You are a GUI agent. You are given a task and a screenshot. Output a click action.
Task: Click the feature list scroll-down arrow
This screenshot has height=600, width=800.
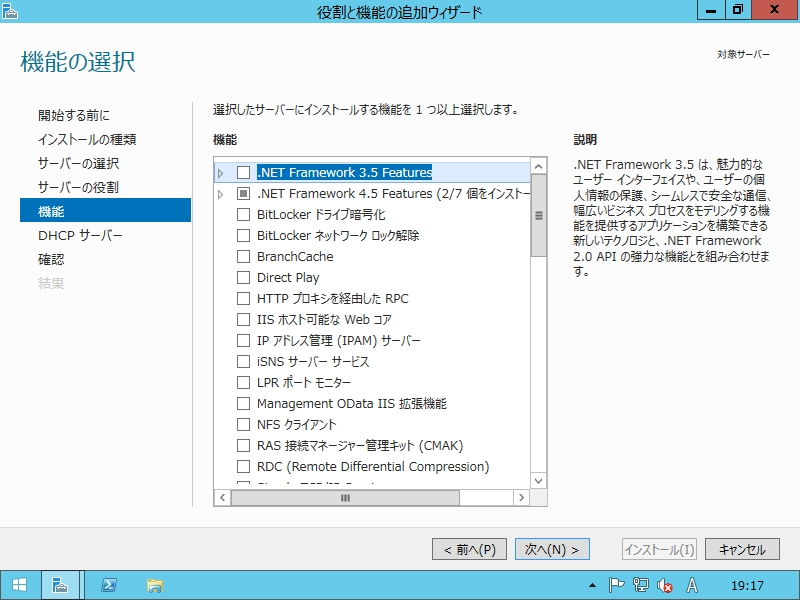click(x=539, y=481)
